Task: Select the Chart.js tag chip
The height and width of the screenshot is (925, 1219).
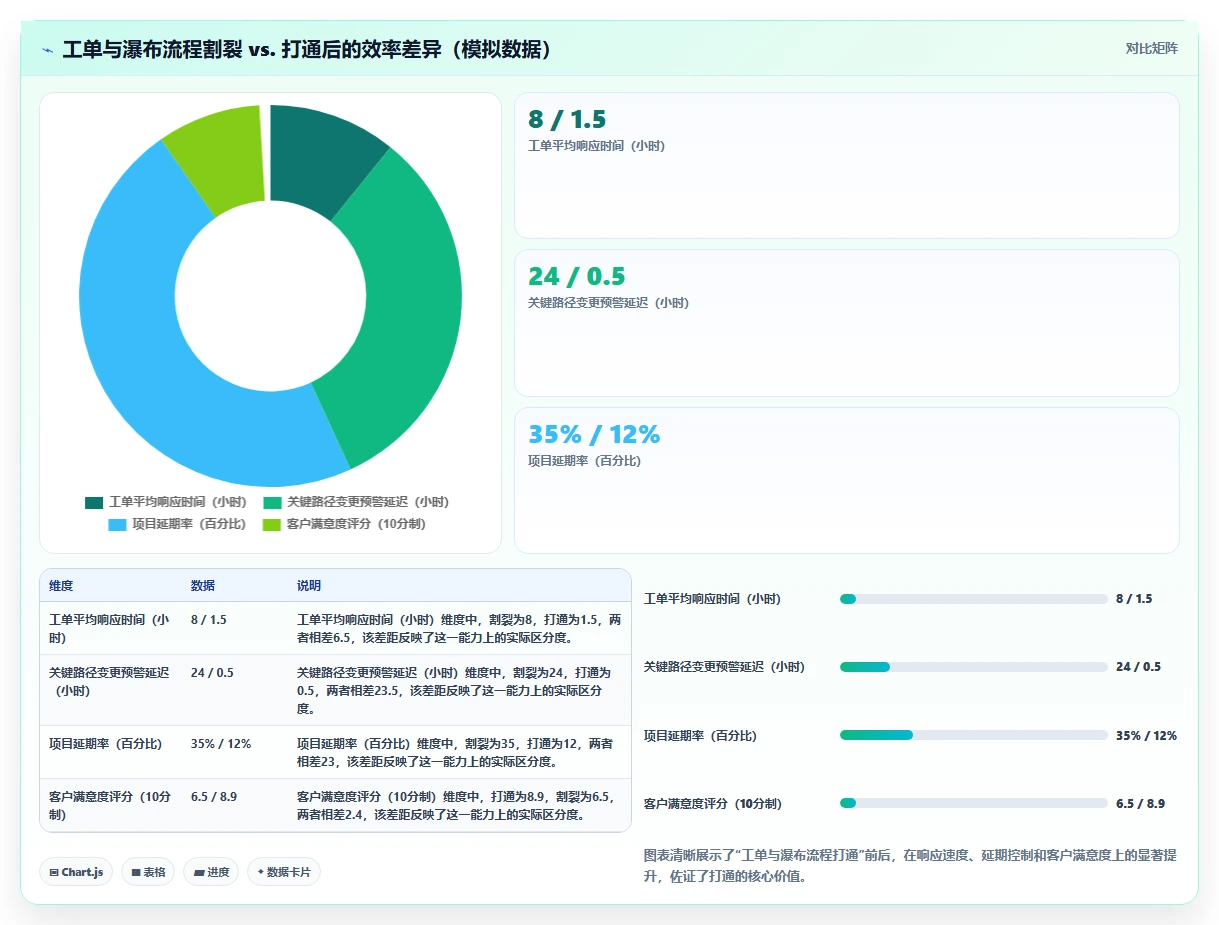Action: point(77,872)
